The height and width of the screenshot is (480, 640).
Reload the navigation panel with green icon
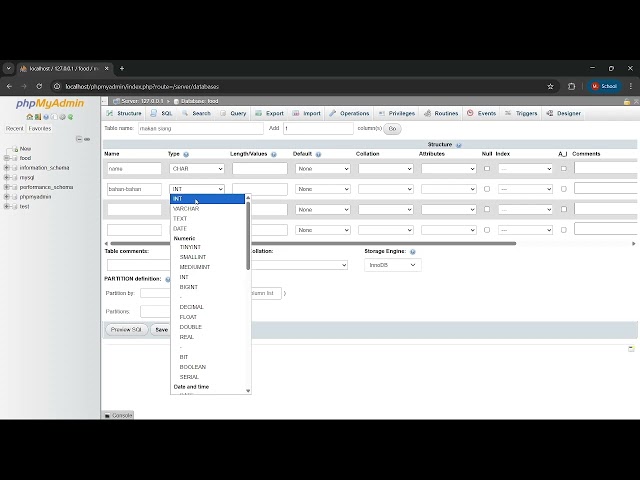tap(70, 117)
